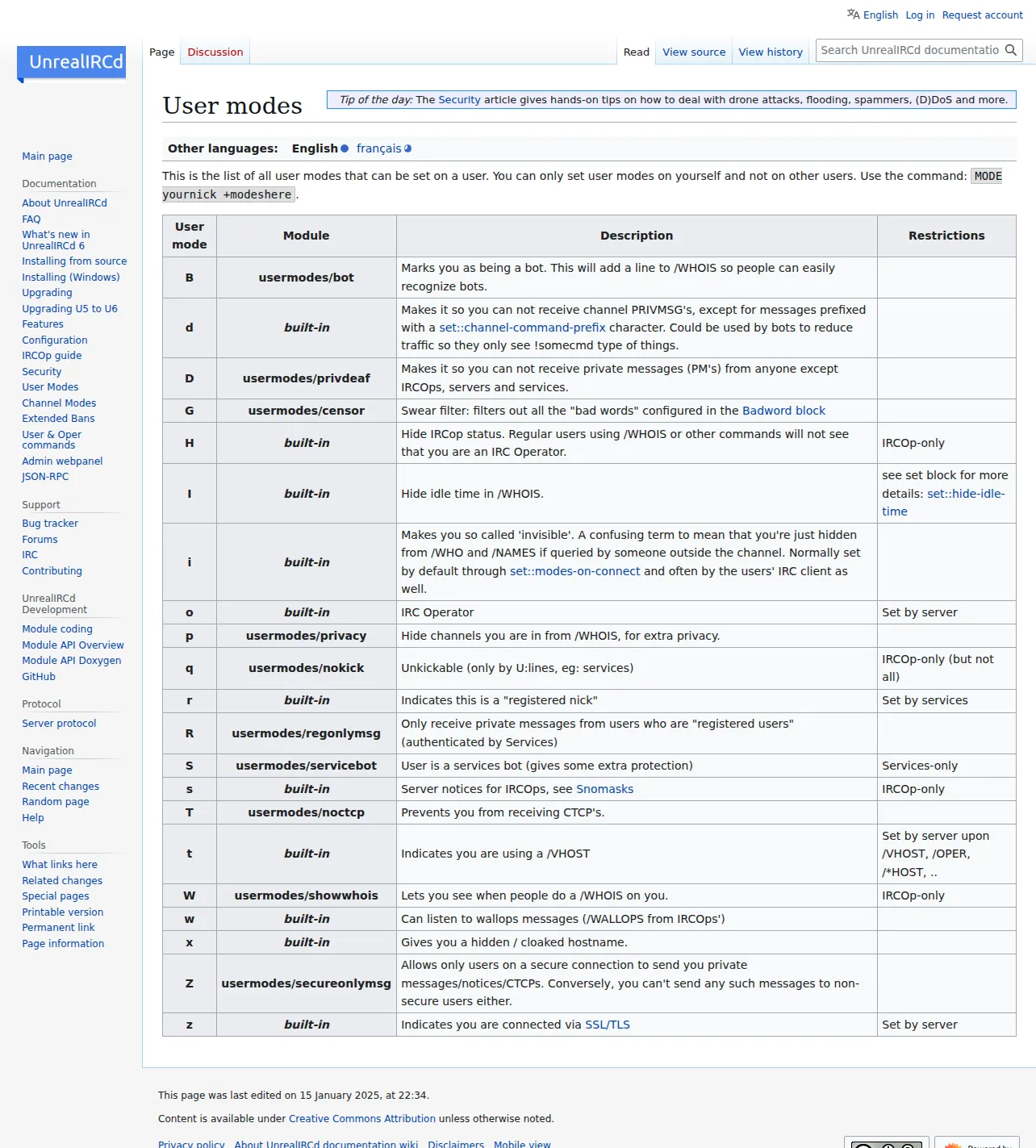Click the UnrealIRCd logo
Image resolution: width=1036 pixels, height=1148 pixels.
pos(71,63)
